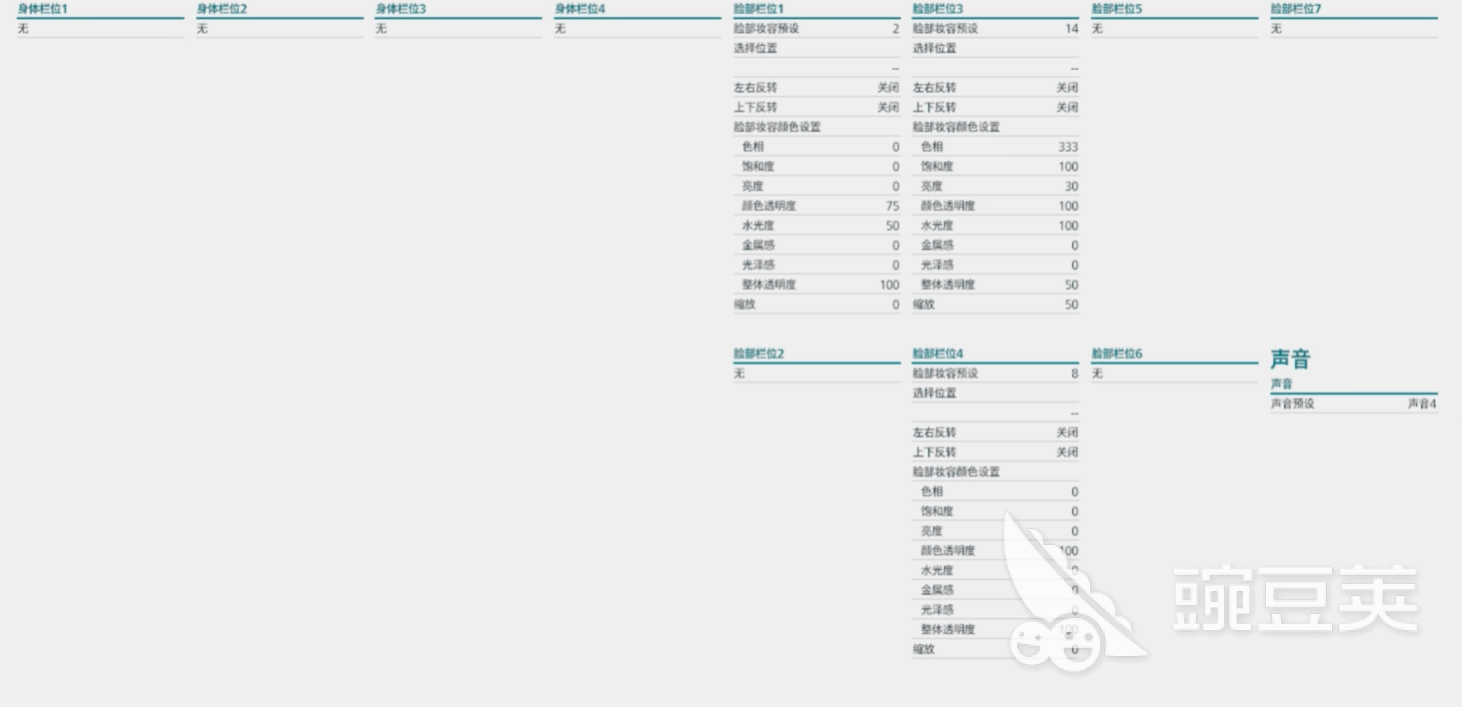Open 声音预设 showing 声音4
This screenshot has width=1462, height=707.
click(1353, 404)
